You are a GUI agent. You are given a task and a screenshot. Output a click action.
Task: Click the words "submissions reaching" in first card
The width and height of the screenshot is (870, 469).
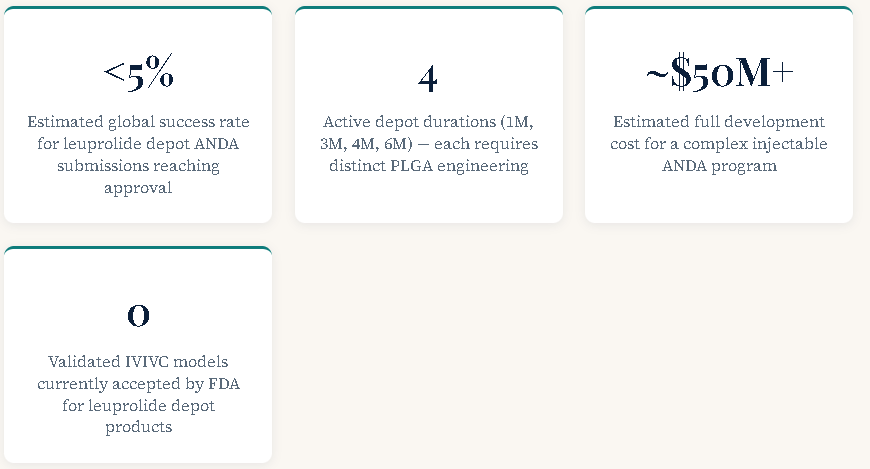pos(138,166)
